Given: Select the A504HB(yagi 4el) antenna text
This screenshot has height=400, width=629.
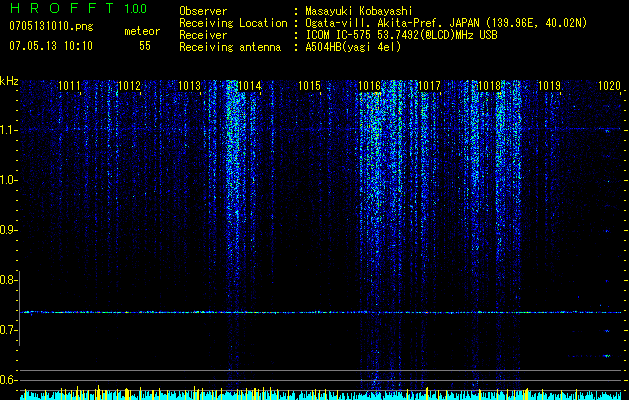Looking at the screenshot, I should coord(353,47).
